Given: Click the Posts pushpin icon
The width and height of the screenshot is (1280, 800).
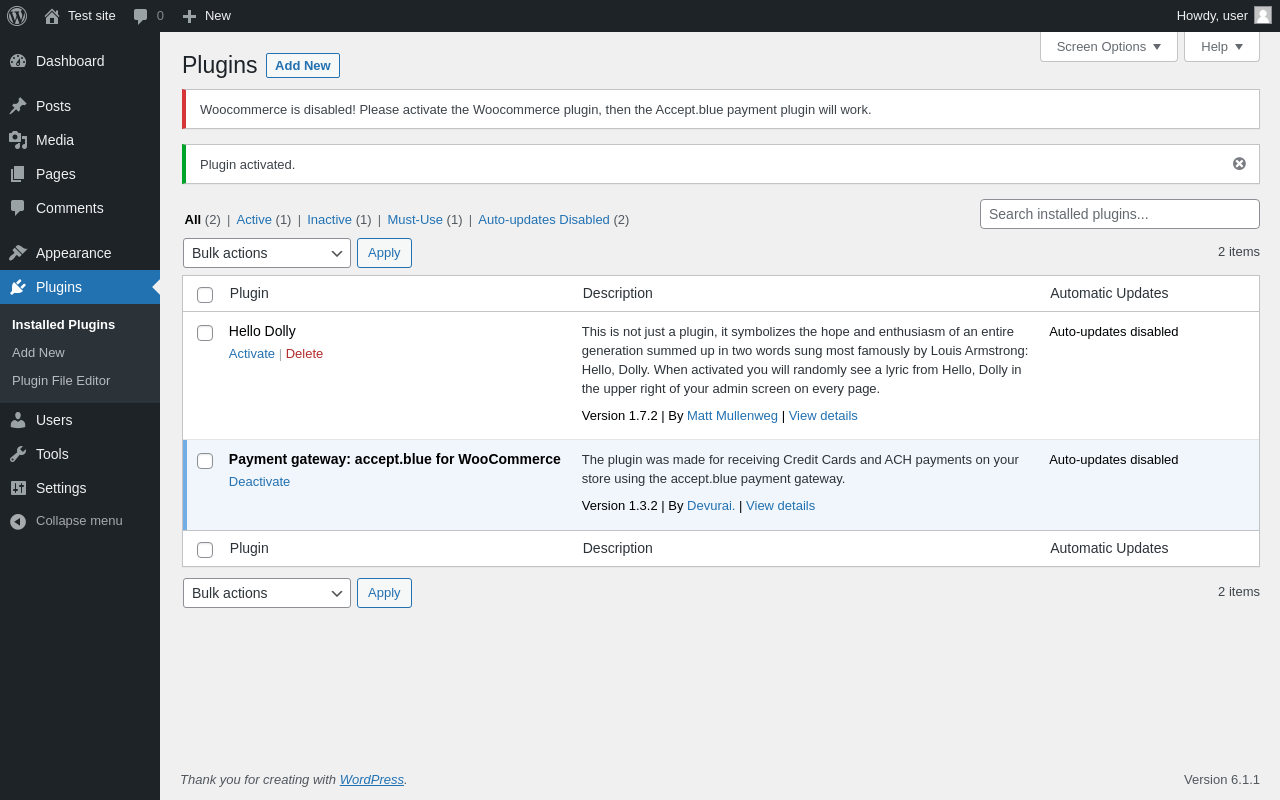Looking at the screenshot, I should click(x=18, y=106).
